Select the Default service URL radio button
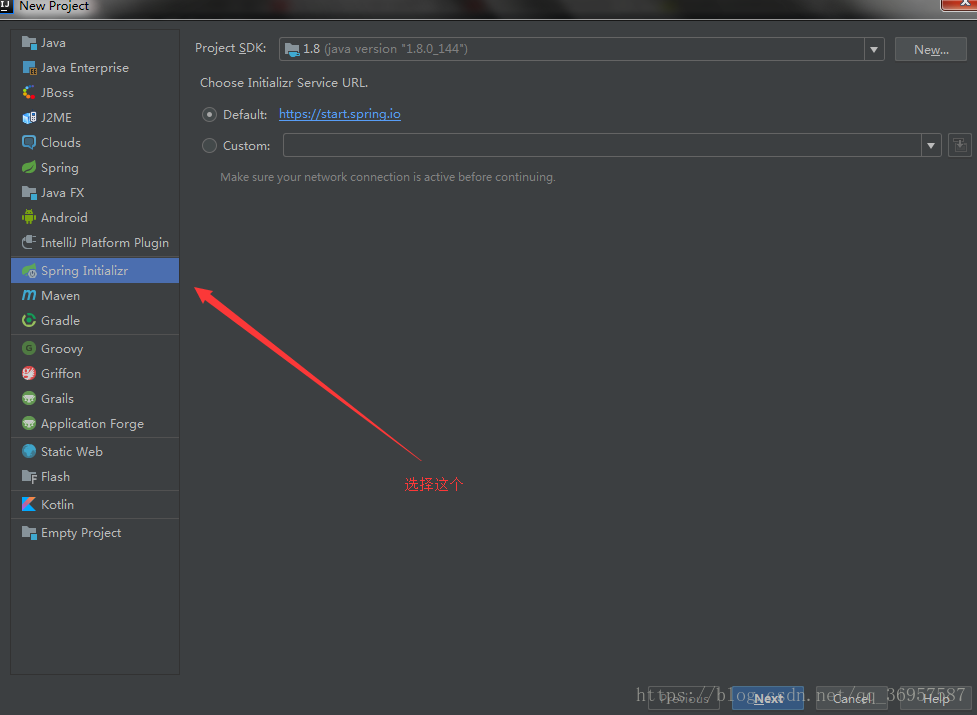The height and width of the screenshot is (715, 977). tap(209, 115)
